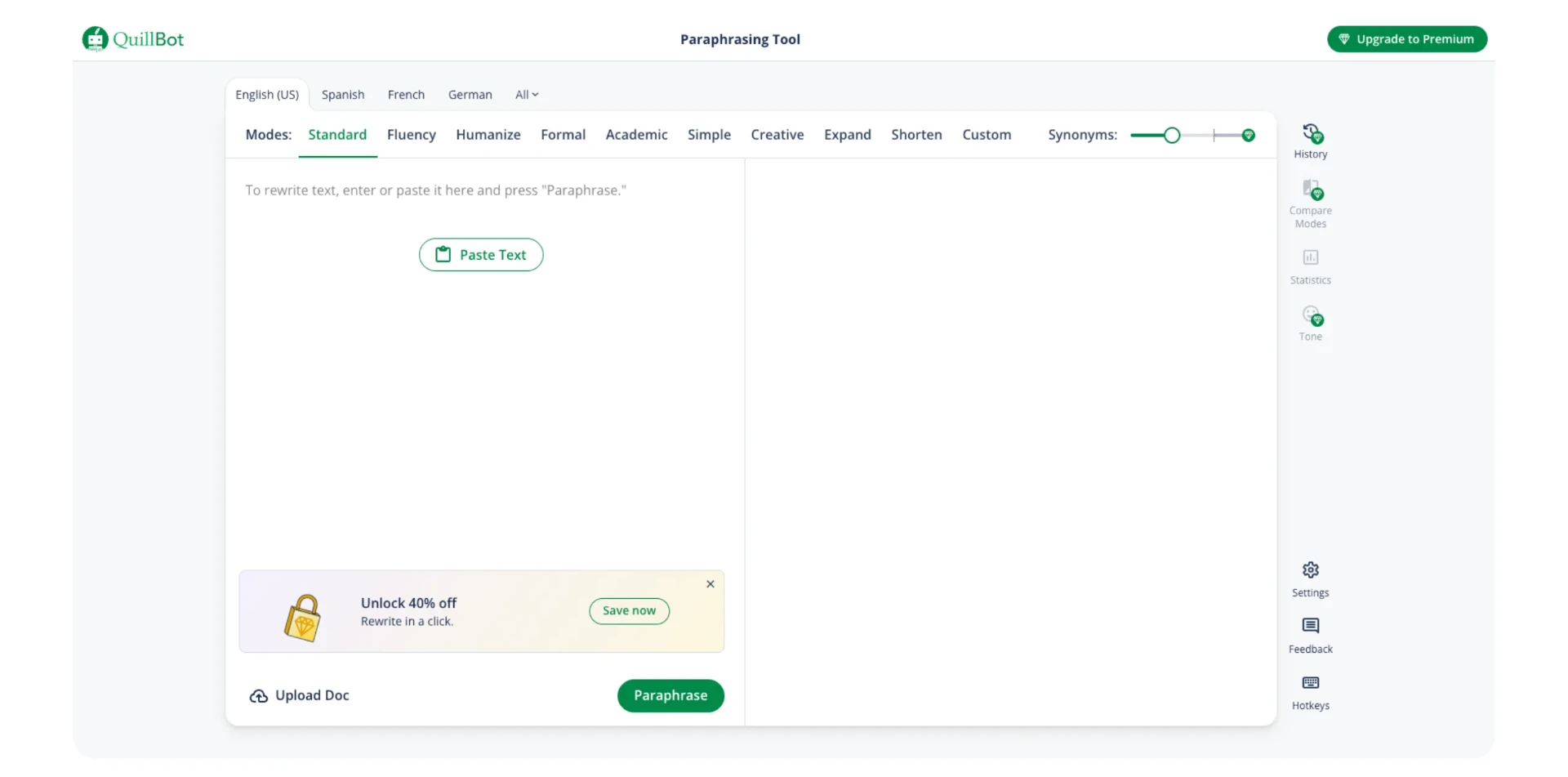The image size is (1568, 777).
Task: Open the Feedback icon
Action: click(x=1311, y=626)
